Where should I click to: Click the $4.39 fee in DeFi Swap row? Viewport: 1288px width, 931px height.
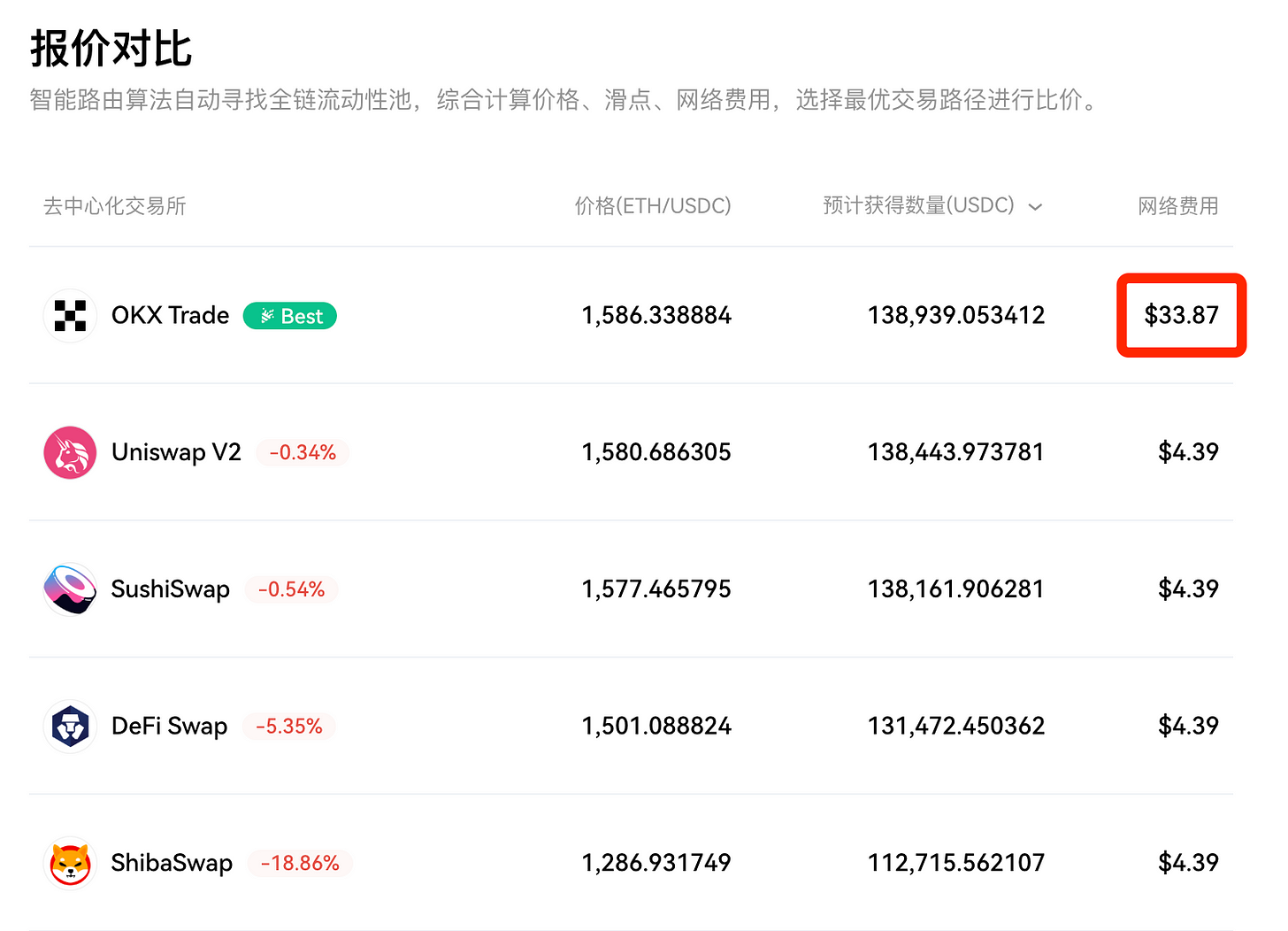[x=1189, y=726]
